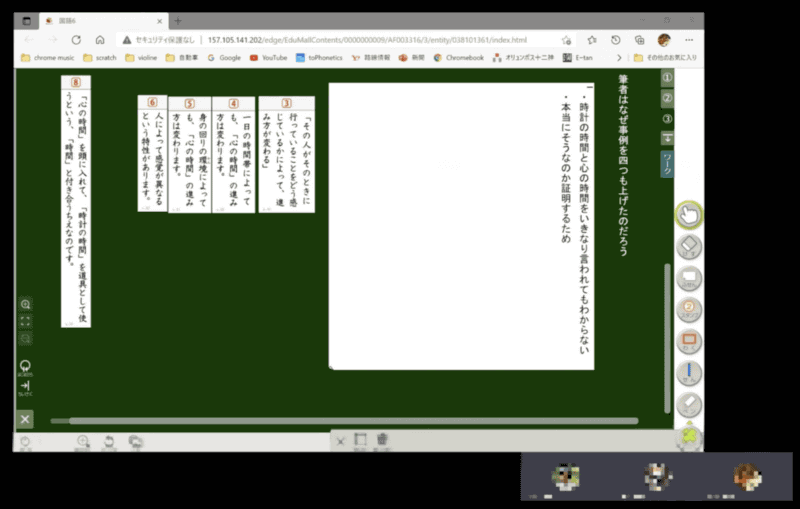The width and height of the screenshot is (800, 509).
Task: Open the browser collections icon
Action: tap(639, 40)
